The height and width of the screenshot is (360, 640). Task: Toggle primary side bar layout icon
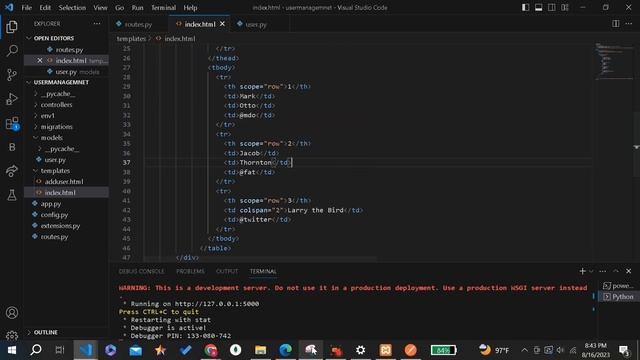tap(525, 7)
